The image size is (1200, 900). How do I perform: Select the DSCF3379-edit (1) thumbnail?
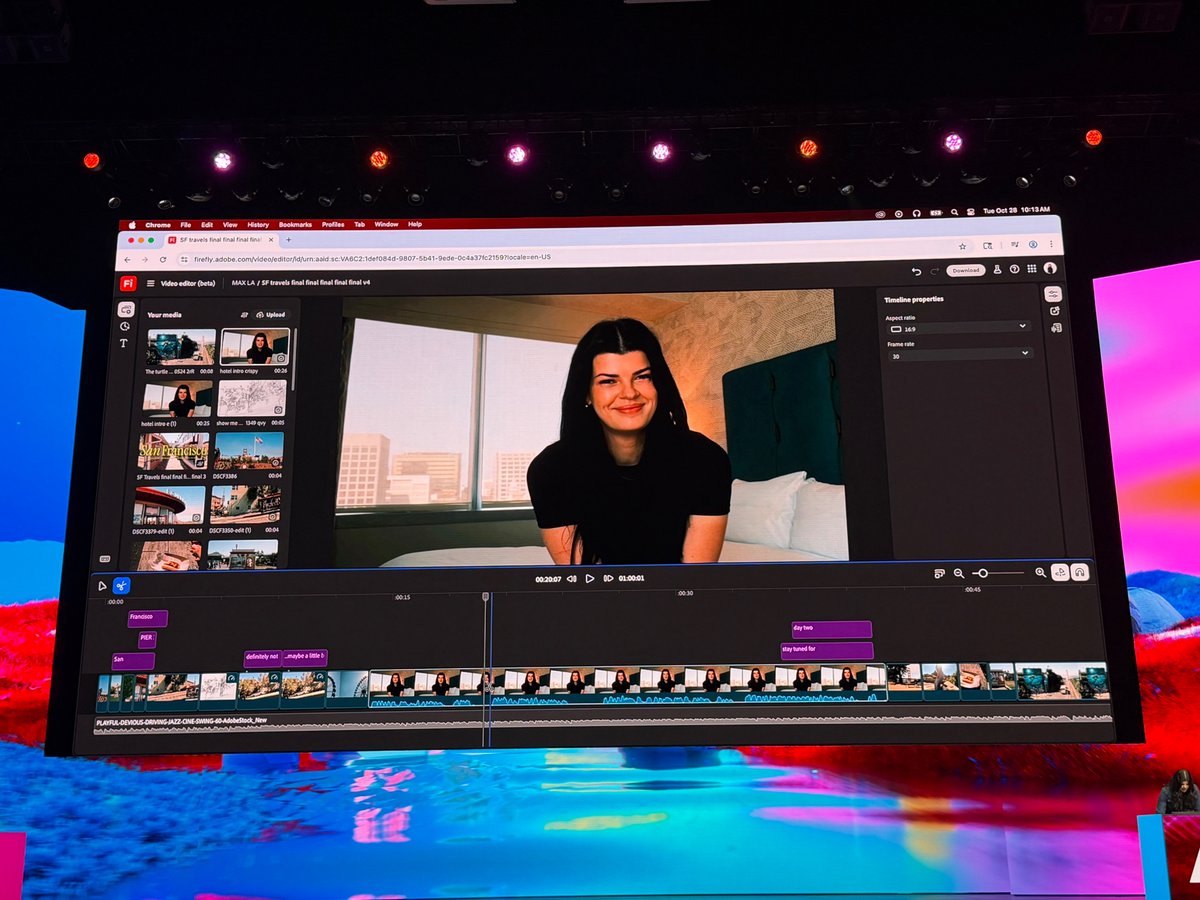click(170, 504)
